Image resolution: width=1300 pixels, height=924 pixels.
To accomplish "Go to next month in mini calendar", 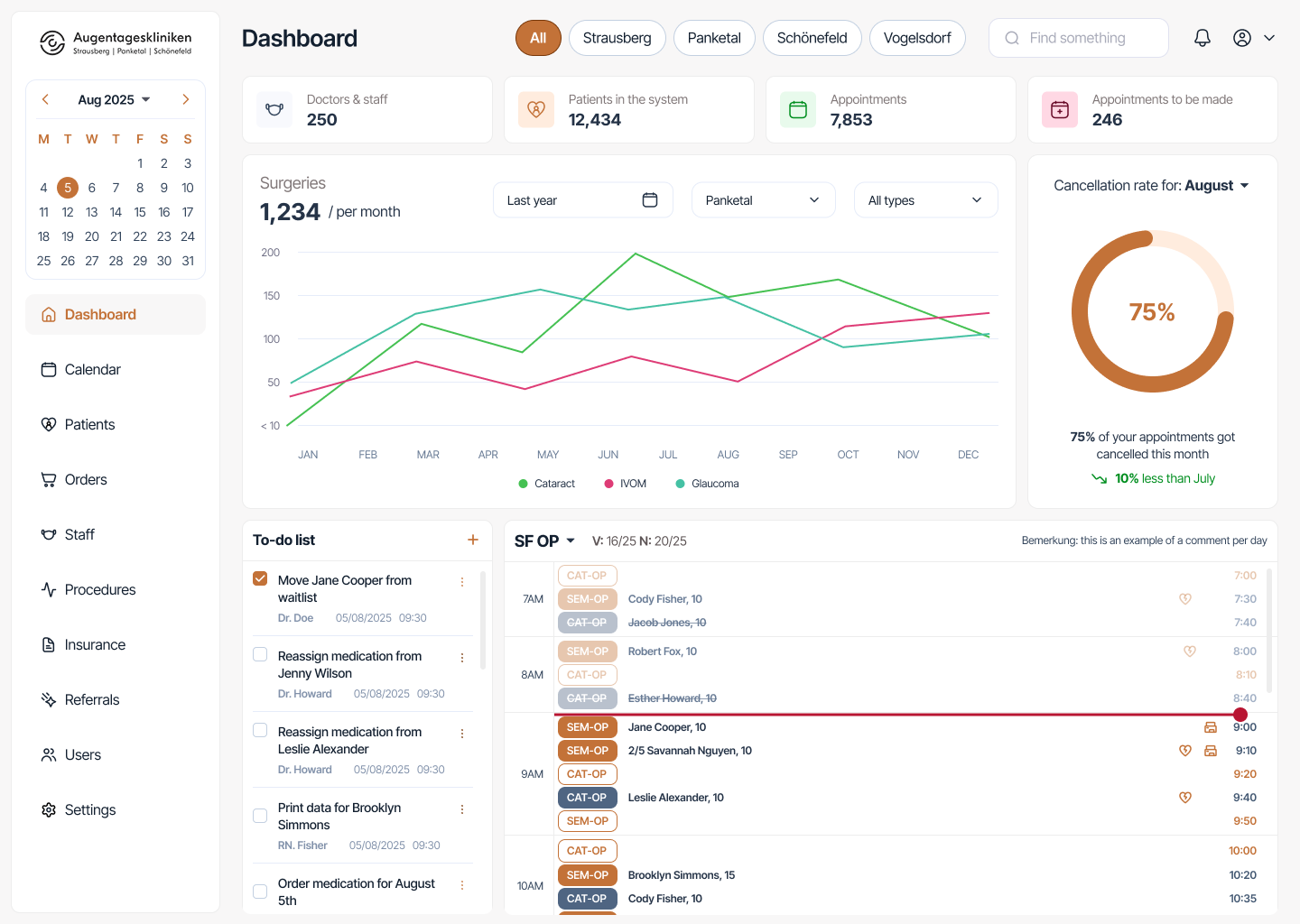I will [x=186, y=99].
